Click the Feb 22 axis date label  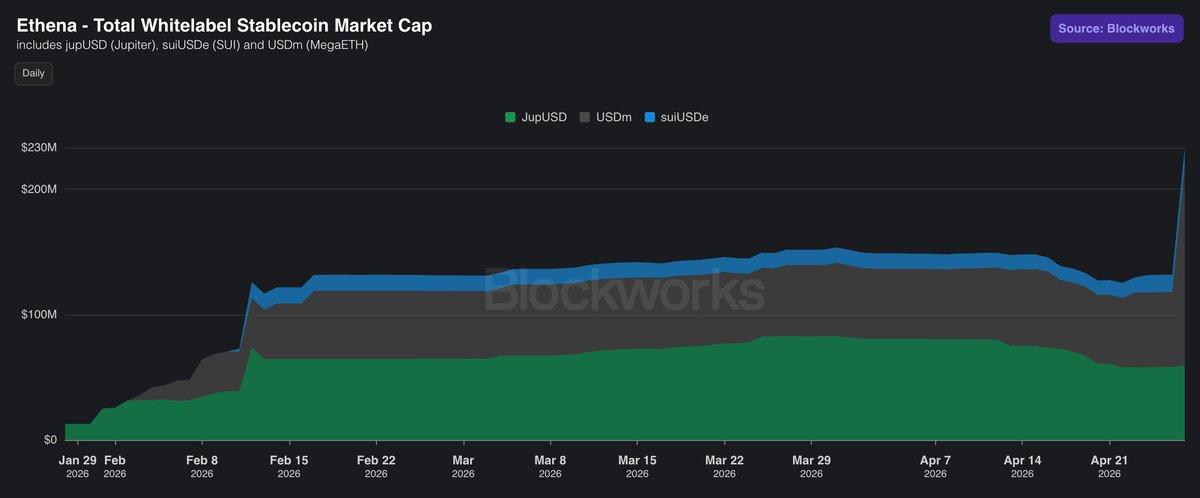click(376, 466)
